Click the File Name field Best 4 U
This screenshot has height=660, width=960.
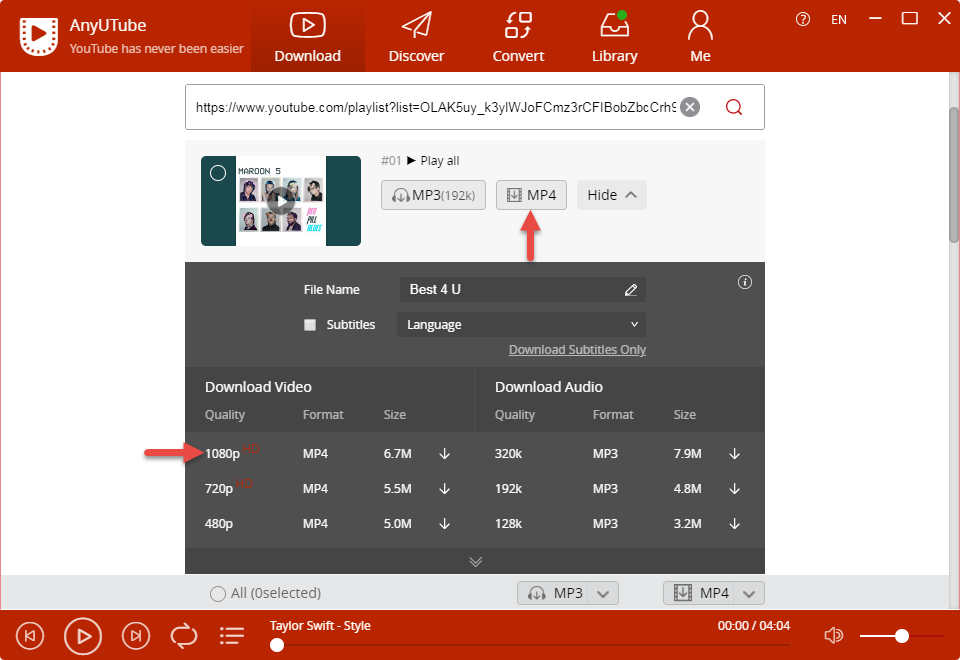pyautogui.click(x=523, y=290)
